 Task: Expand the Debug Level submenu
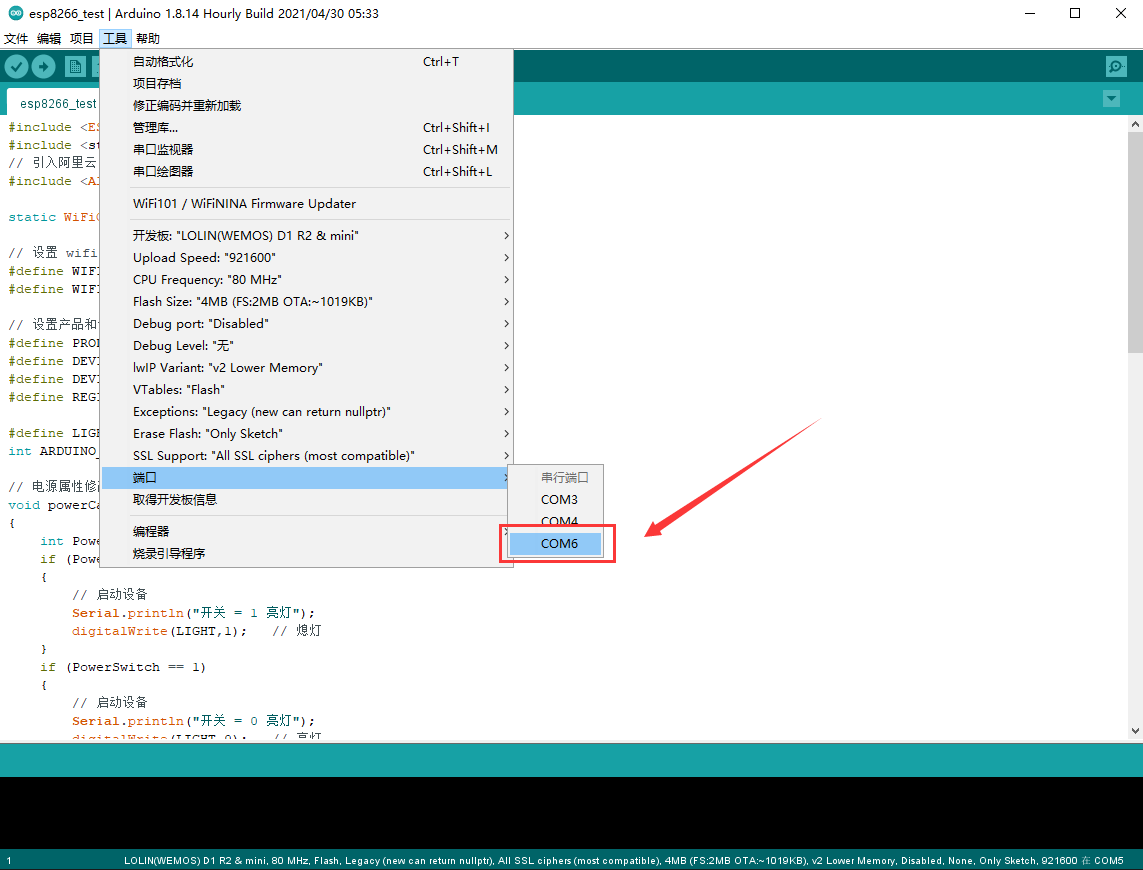pos(305,345)
